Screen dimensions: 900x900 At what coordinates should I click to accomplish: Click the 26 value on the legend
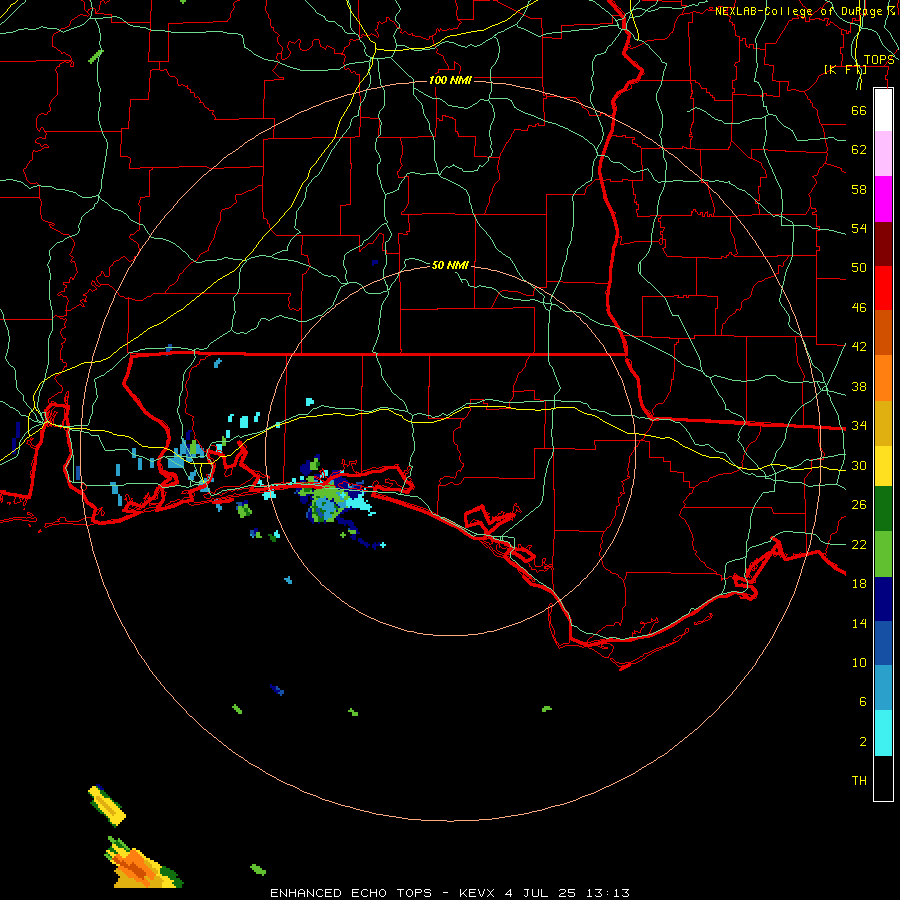coord(859,505)
